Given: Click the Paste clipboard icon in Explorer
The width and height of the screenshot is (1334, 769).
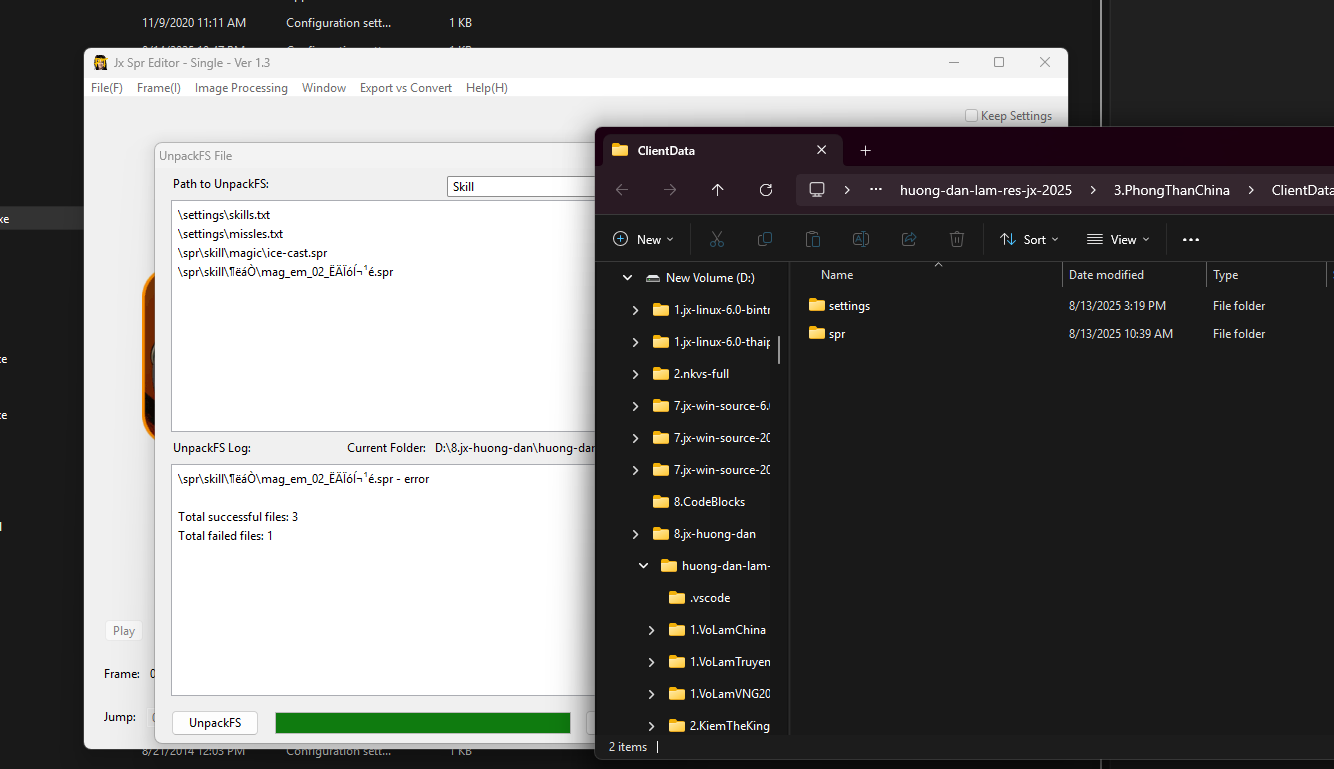Looking at the screenshot, I should click(813, 239).
